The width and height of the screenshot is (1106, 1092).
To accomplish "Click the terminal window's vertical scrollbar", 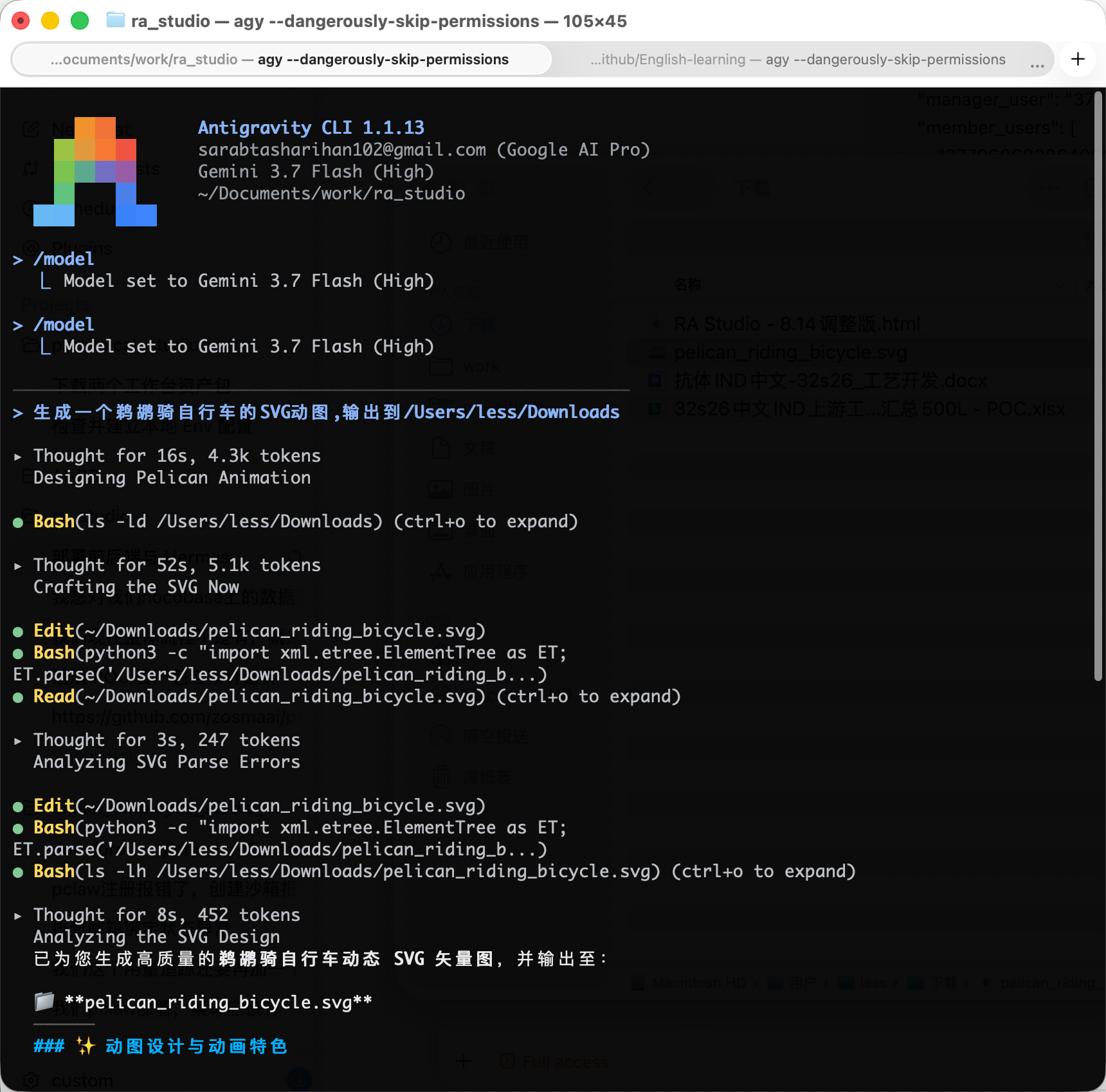I will pyautogui.click(x=1098, y=386).
